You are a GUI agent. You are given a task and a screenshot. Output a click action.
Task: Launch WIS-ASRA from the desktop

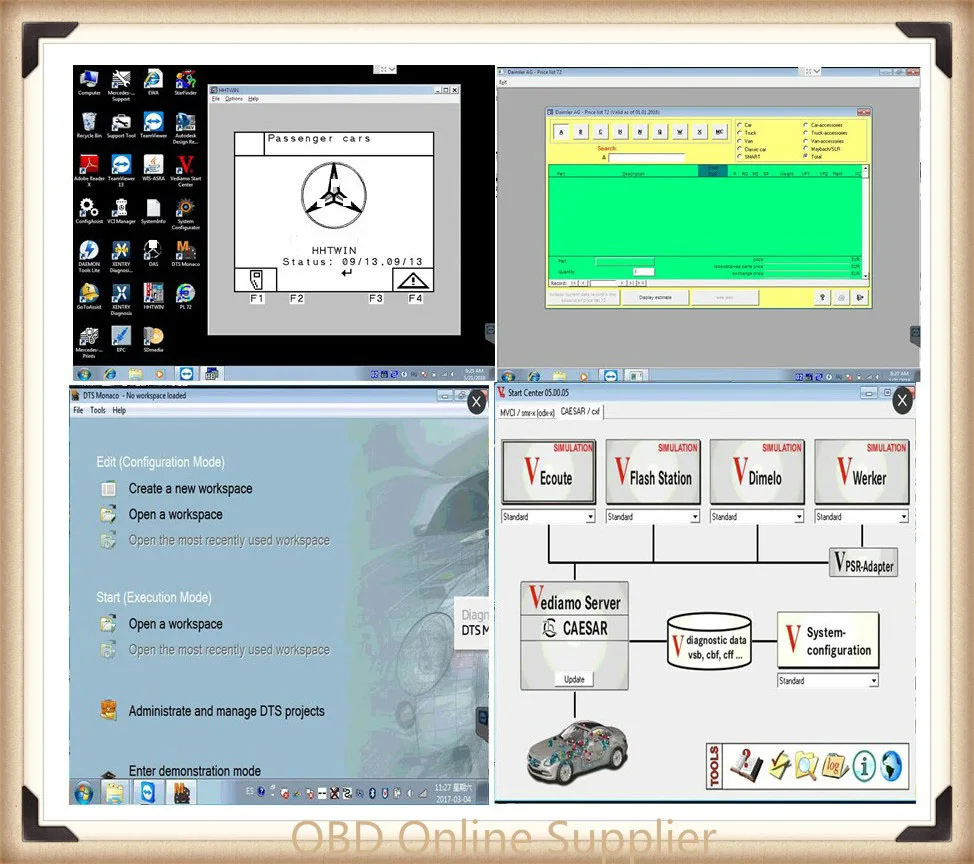point(153,168)
